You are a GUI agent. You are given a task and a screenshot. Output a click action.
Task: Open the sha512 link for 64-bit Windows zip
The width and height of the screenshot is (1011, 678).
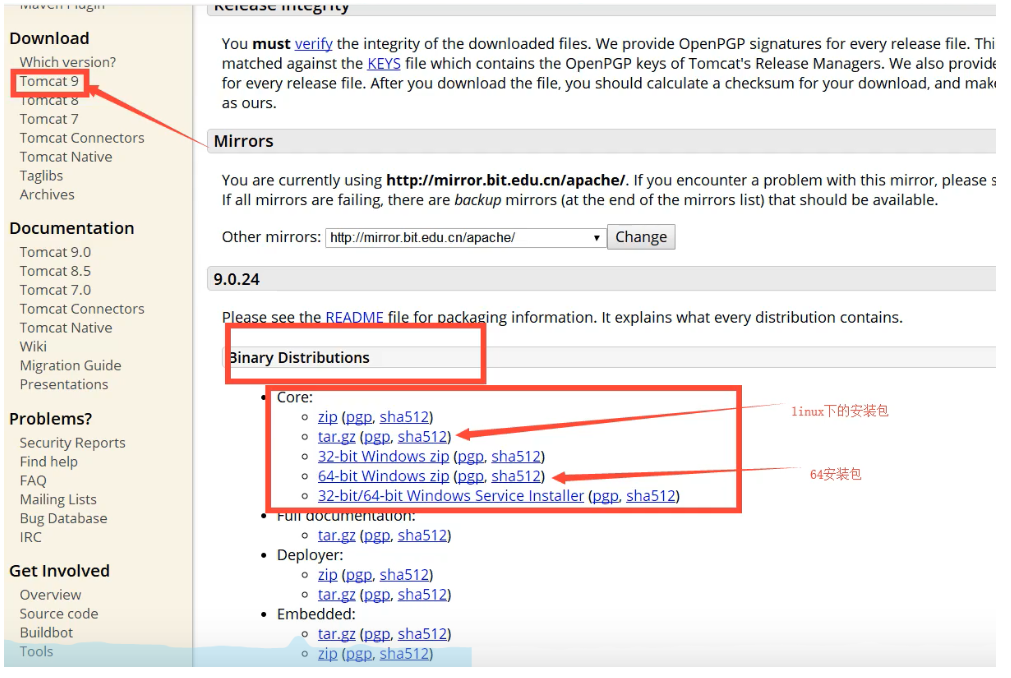coord(516,476)
